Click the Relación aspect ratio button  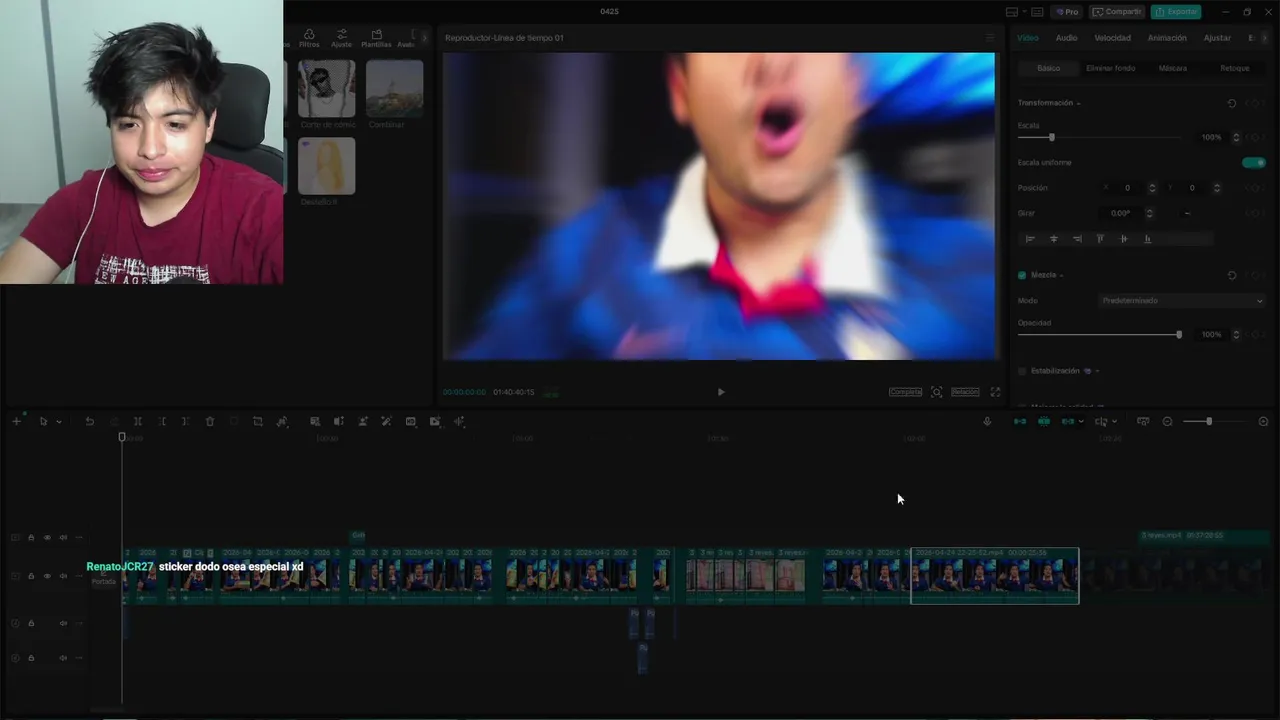click(x=965, y=392)
